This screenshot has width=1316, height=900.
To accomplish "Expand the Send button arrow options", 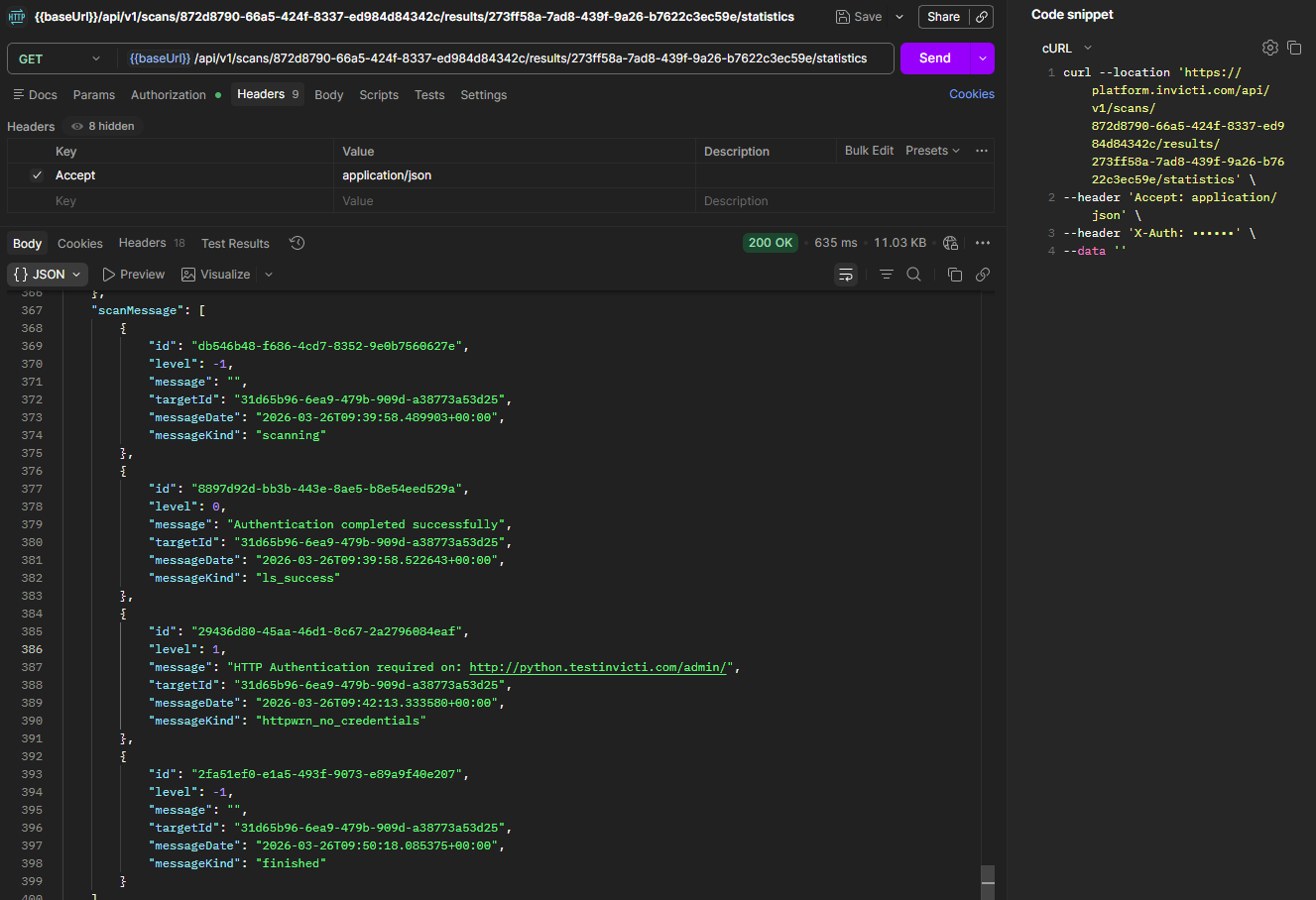I will tap(982, 58).
